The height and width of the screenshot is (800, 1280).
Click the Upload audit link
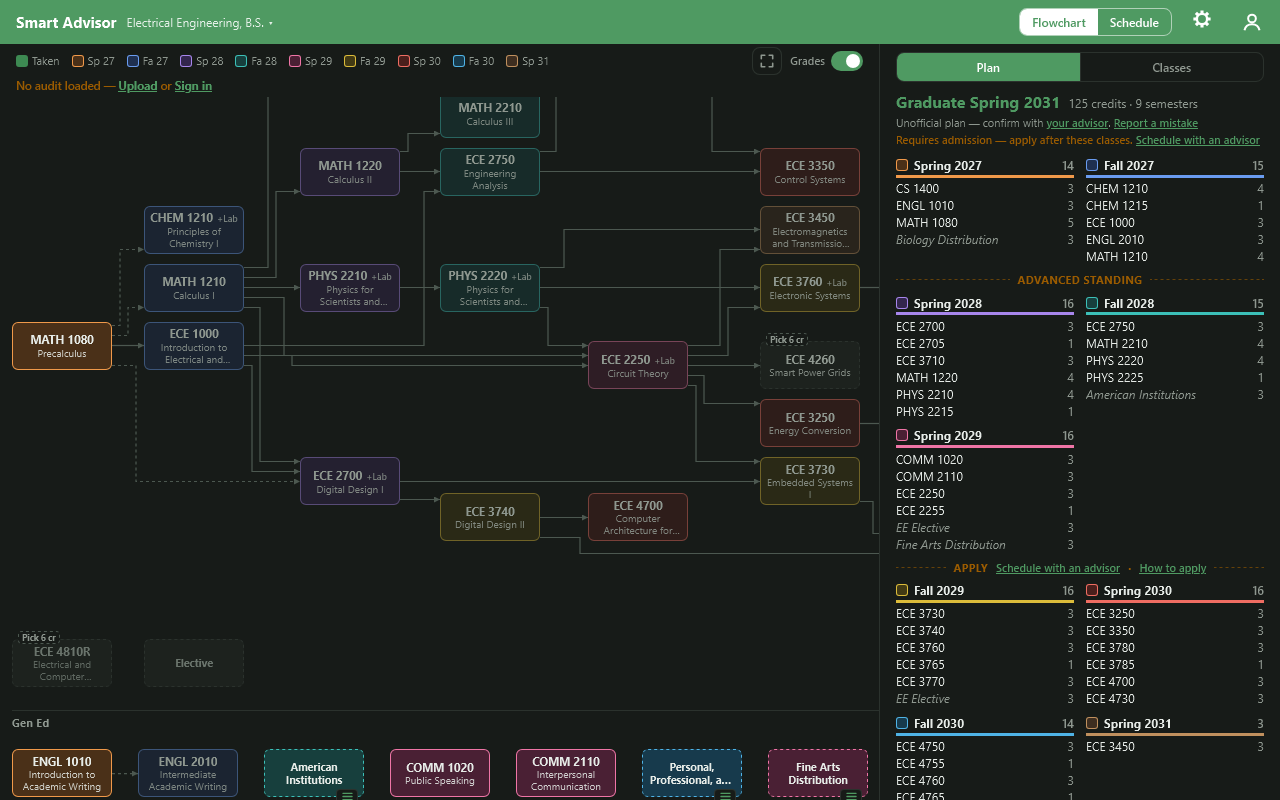(138, 86)
